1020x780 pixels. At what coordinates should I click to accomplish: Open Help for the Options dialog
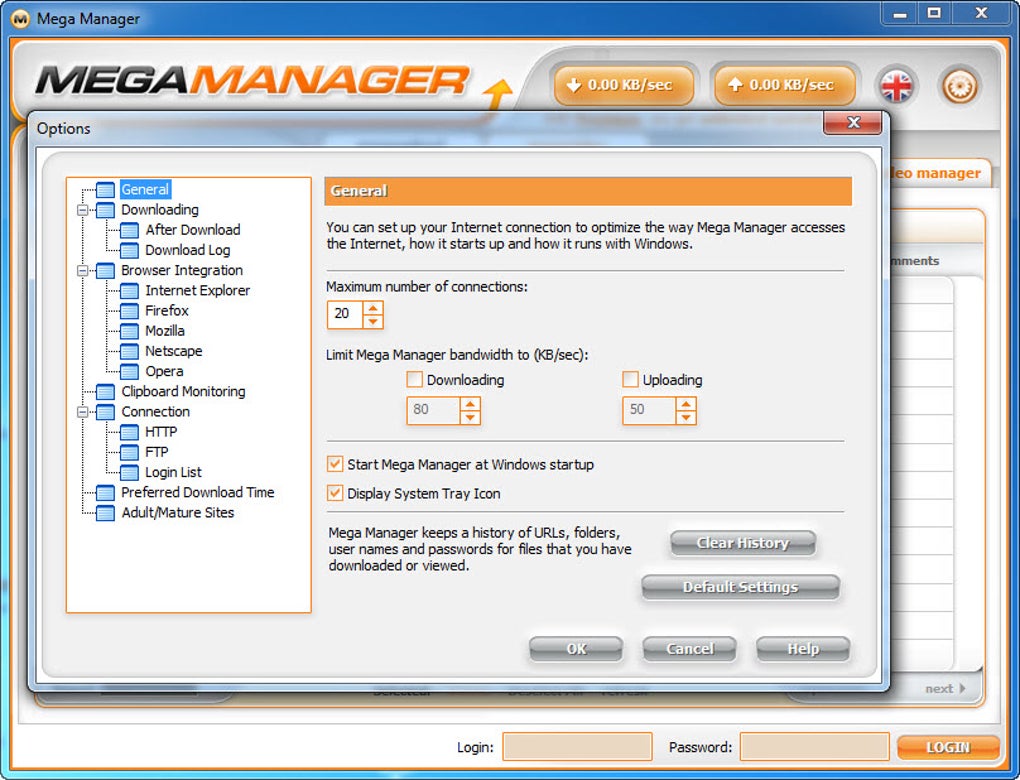click(x=803, y=649)
